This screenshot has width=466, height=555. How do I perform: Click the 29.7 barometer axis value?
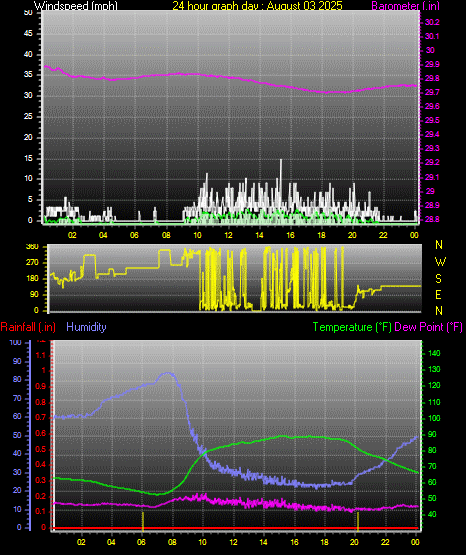tap(432, 92)
